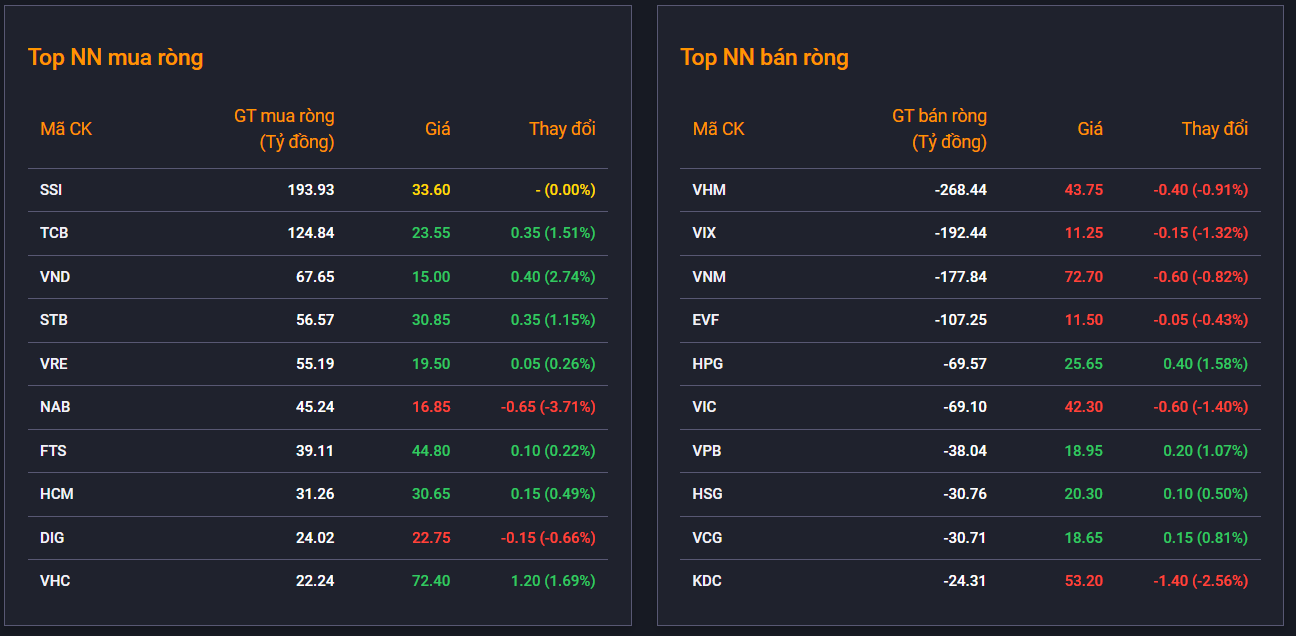Select the VIX stock code
The image size is (1296, 636).
point(704,233)
